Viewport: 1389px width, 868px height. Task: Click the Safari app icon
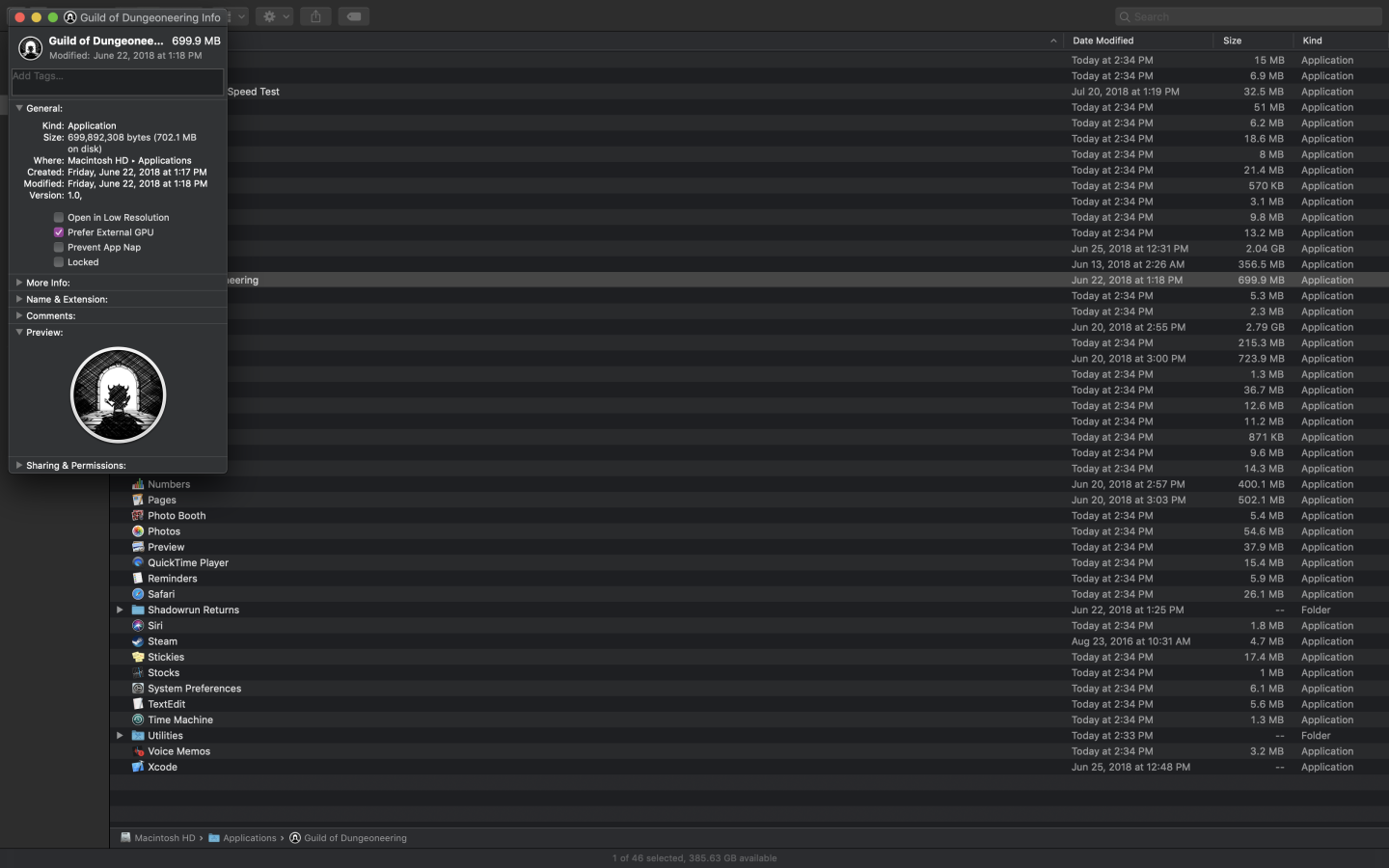(138, 594)
